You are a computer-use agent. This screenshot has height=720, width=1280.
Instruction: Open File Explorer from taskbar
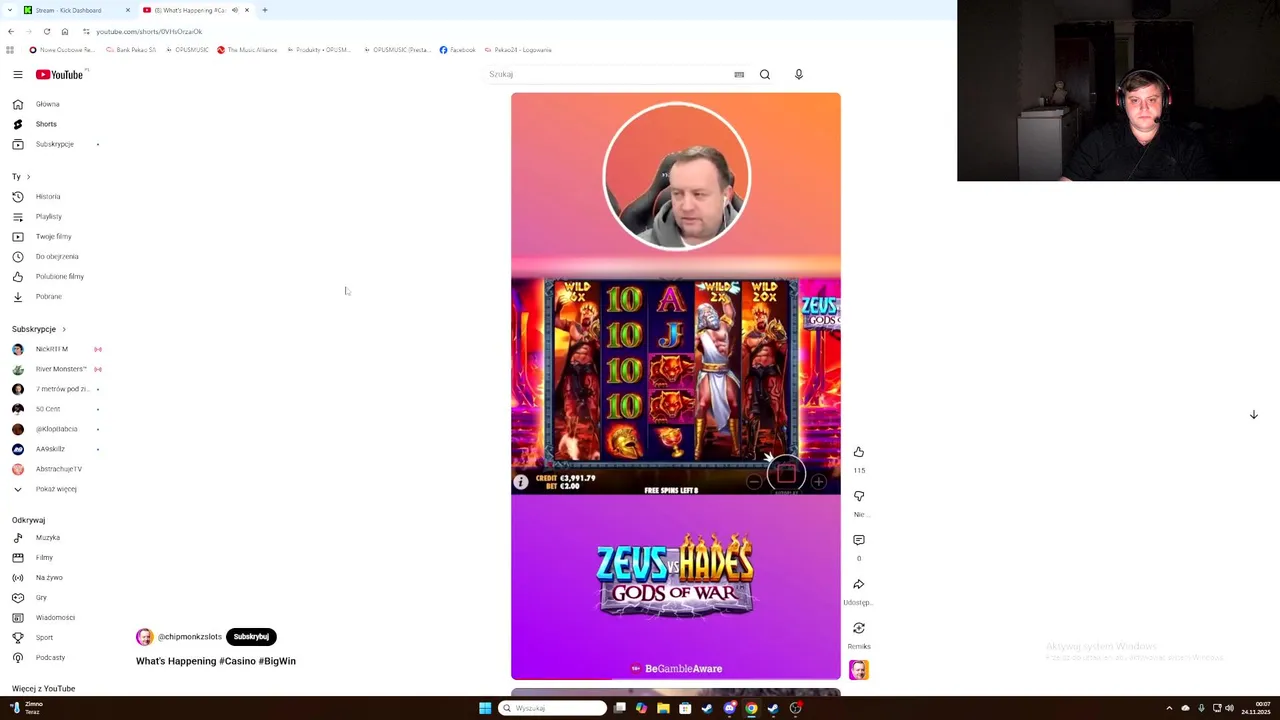[663, 708]
